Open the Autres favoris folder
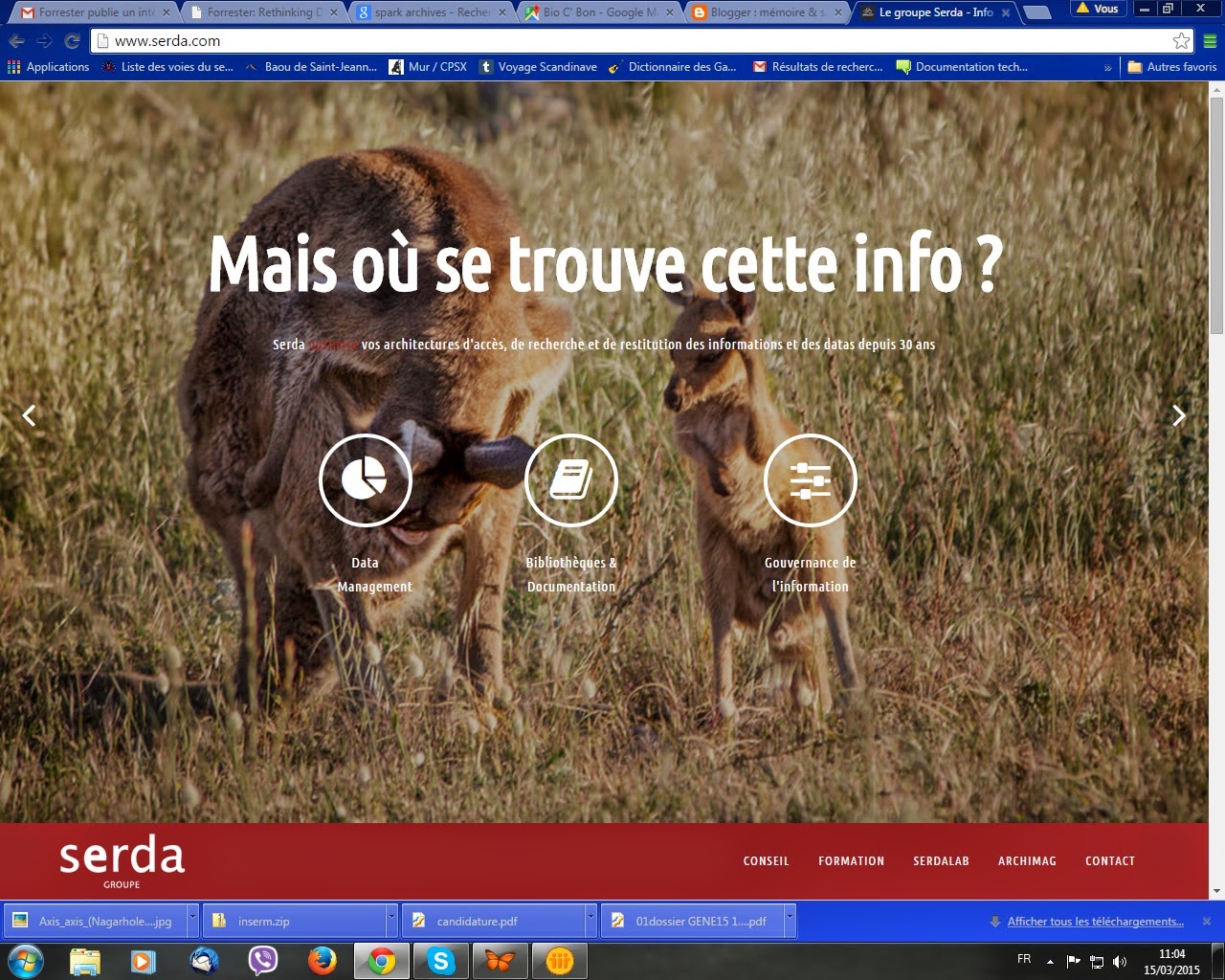Viewport: 1225px width, 980px height. tap(1171, 67)
